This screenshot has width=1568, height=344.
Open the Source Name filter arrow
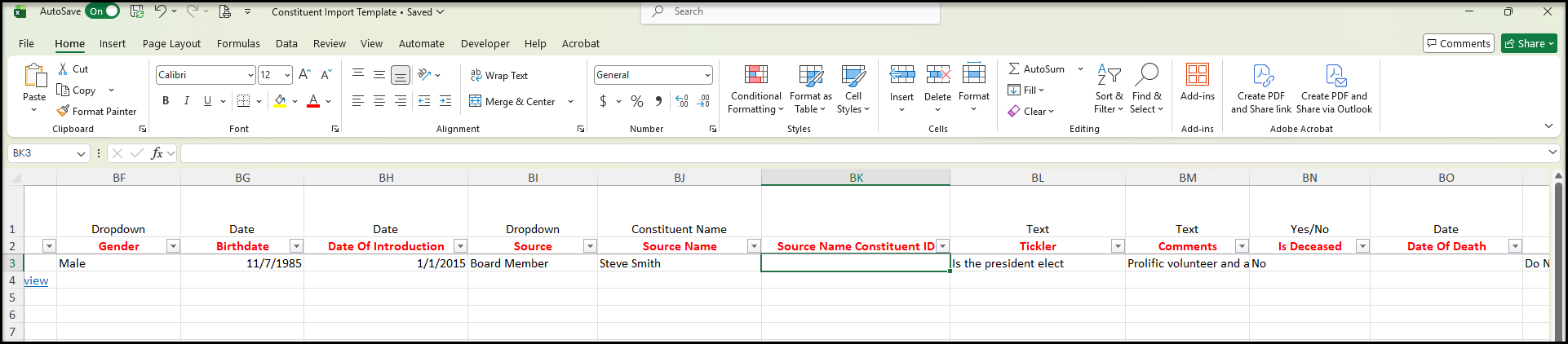tap(754, 246)
